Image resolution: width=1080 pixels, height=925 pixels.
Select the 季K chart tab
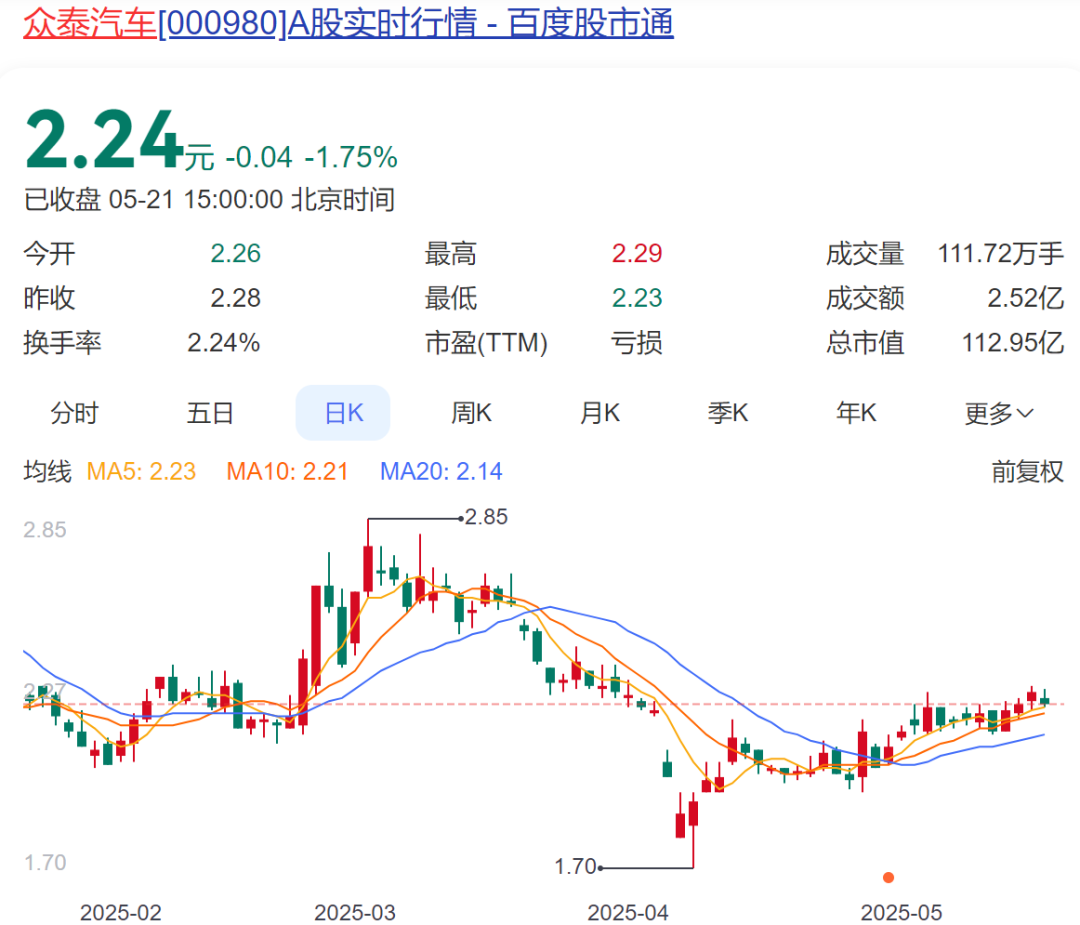pos(728,413)
